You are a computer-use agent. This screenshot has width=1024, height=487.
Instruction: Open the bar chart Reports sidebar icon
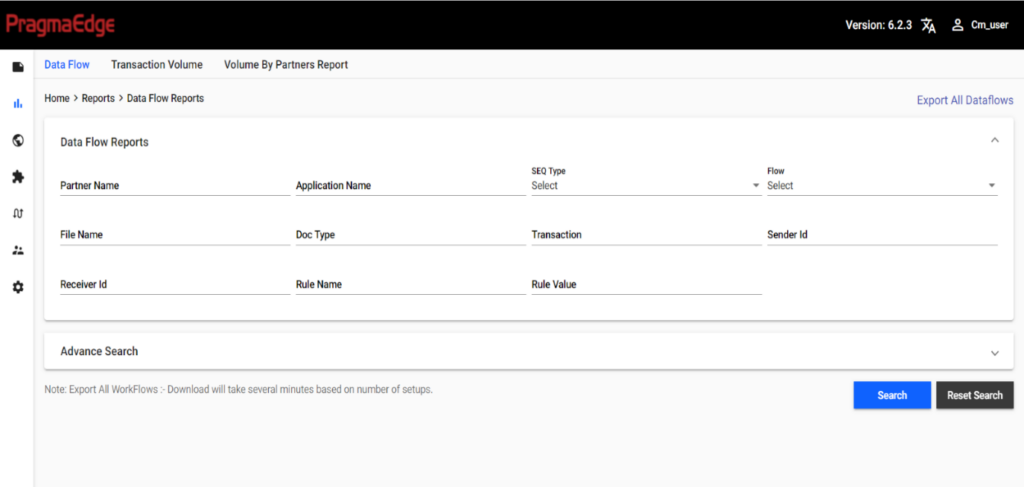[18, 103]
